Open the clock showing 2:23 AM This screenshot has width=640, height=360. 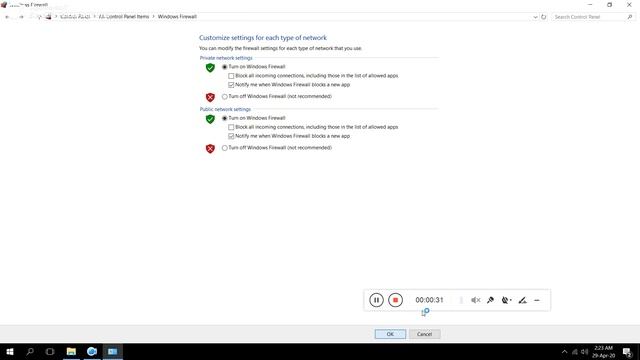pyautogui.click(x=603, y=351)
